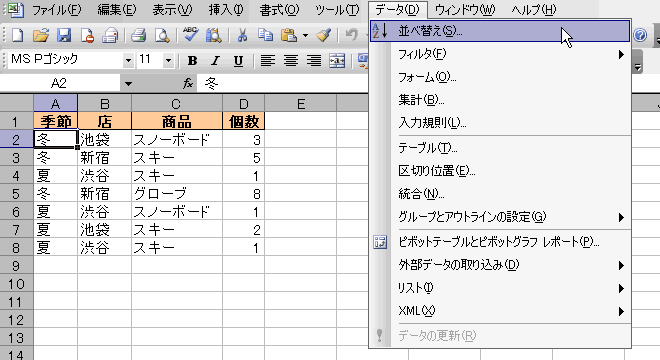Open the MS Pゴシック font dropdown
Image resolution: width=660 pixels, height=360 pixels.
click(x=128, y=61)
